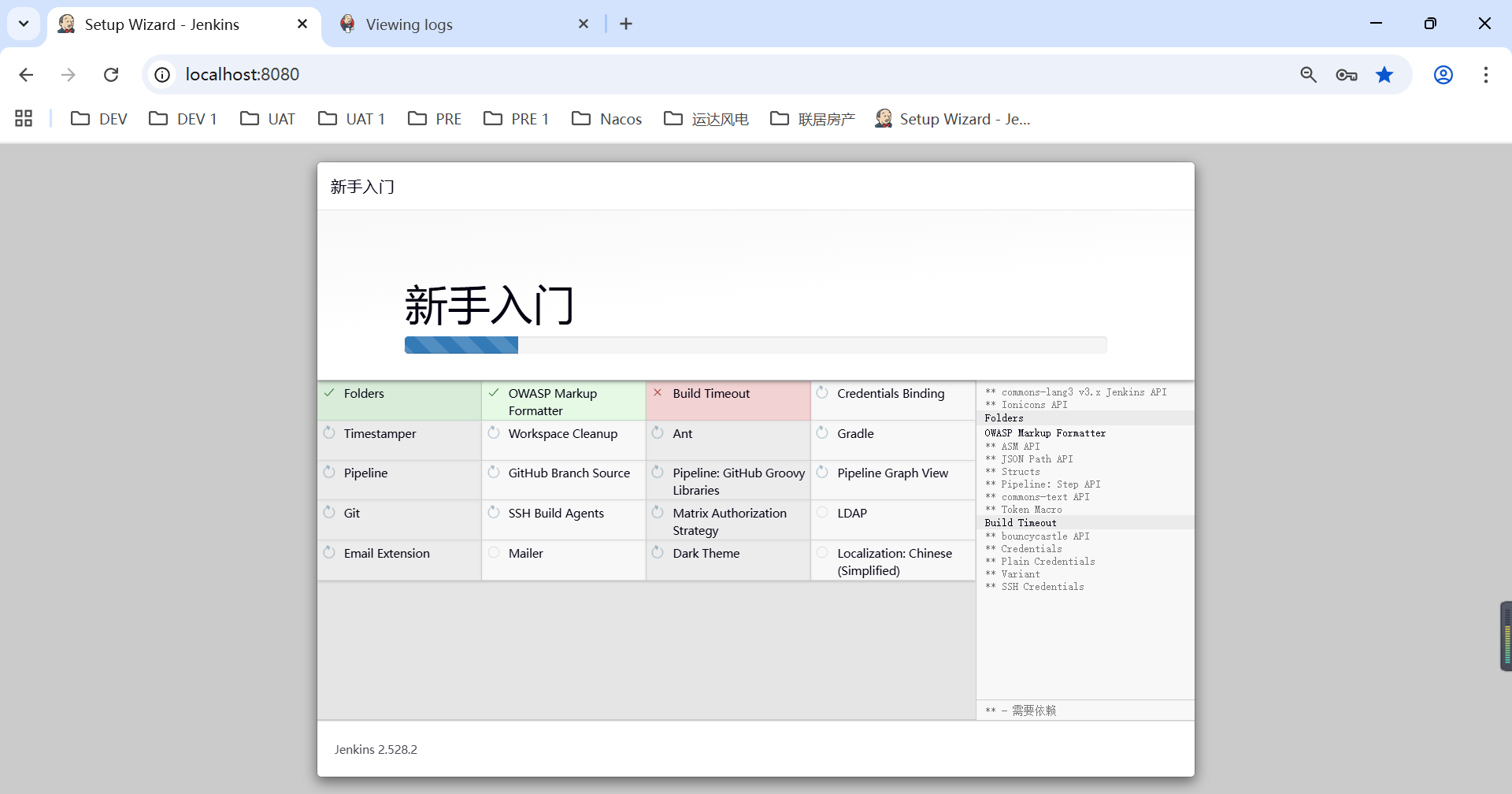Switch to the Viewing logs tab
Screen dimensions: 1512x794
[x=465, y=24]
